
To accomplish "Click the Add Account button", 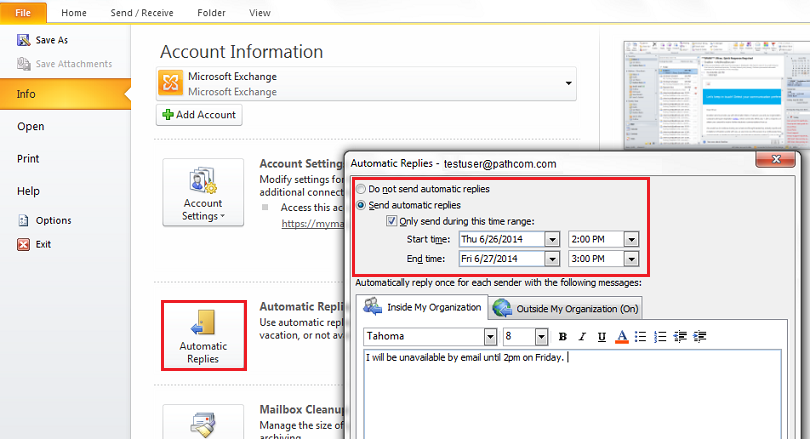I will coord(199,115).
